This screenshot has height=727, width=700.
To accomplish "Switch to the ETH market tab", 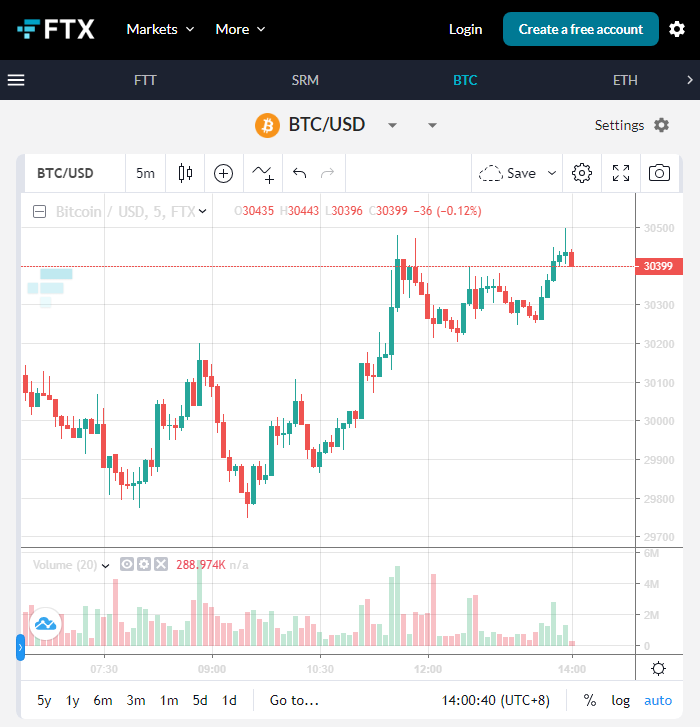I will coord(625,80).
